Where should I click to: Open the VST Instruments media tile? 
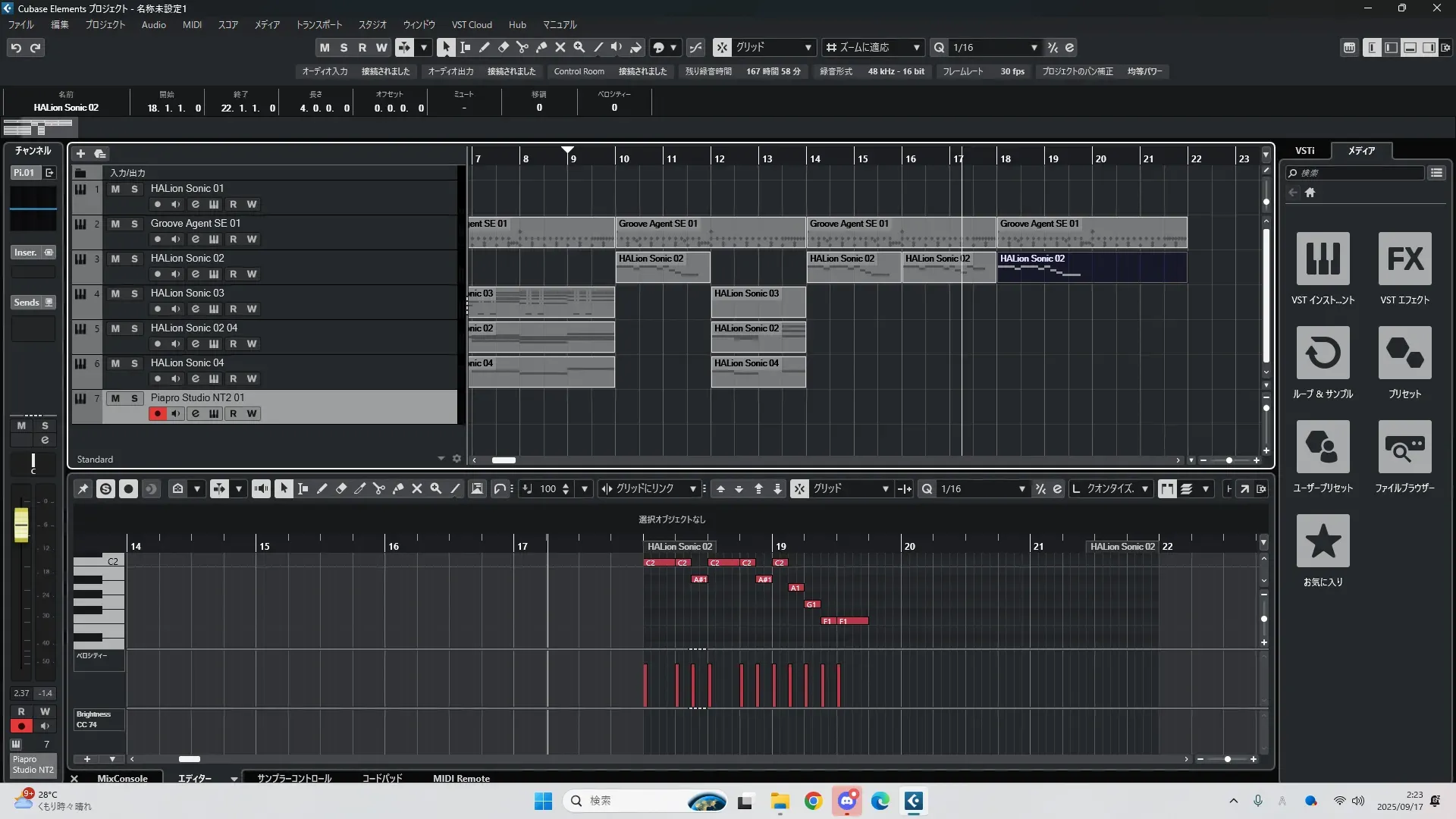pos(1323,259)
